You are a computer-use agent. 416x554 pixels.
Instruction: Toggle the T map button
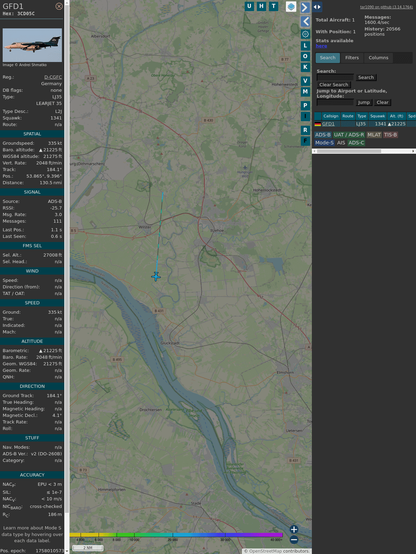coord(274,6)
